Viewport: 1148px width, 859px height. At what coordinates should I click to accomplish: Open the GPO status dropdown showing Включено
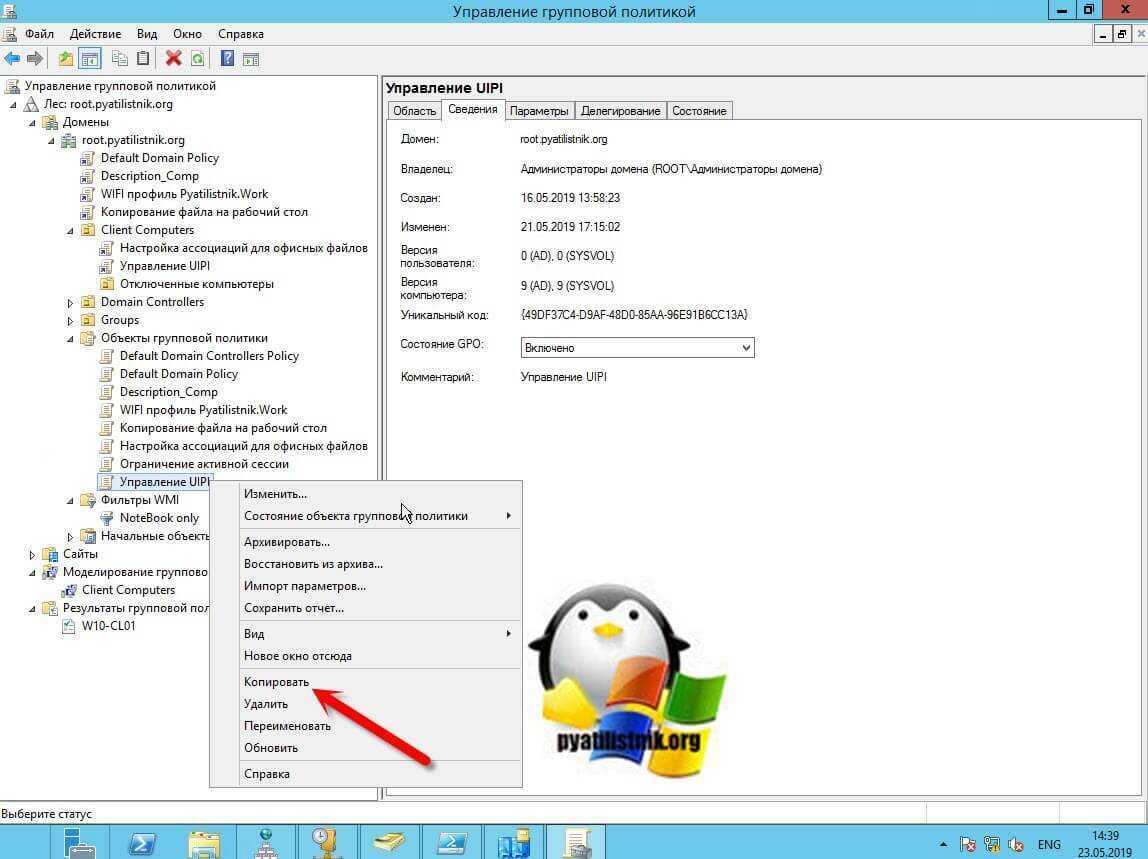[637, 348]
